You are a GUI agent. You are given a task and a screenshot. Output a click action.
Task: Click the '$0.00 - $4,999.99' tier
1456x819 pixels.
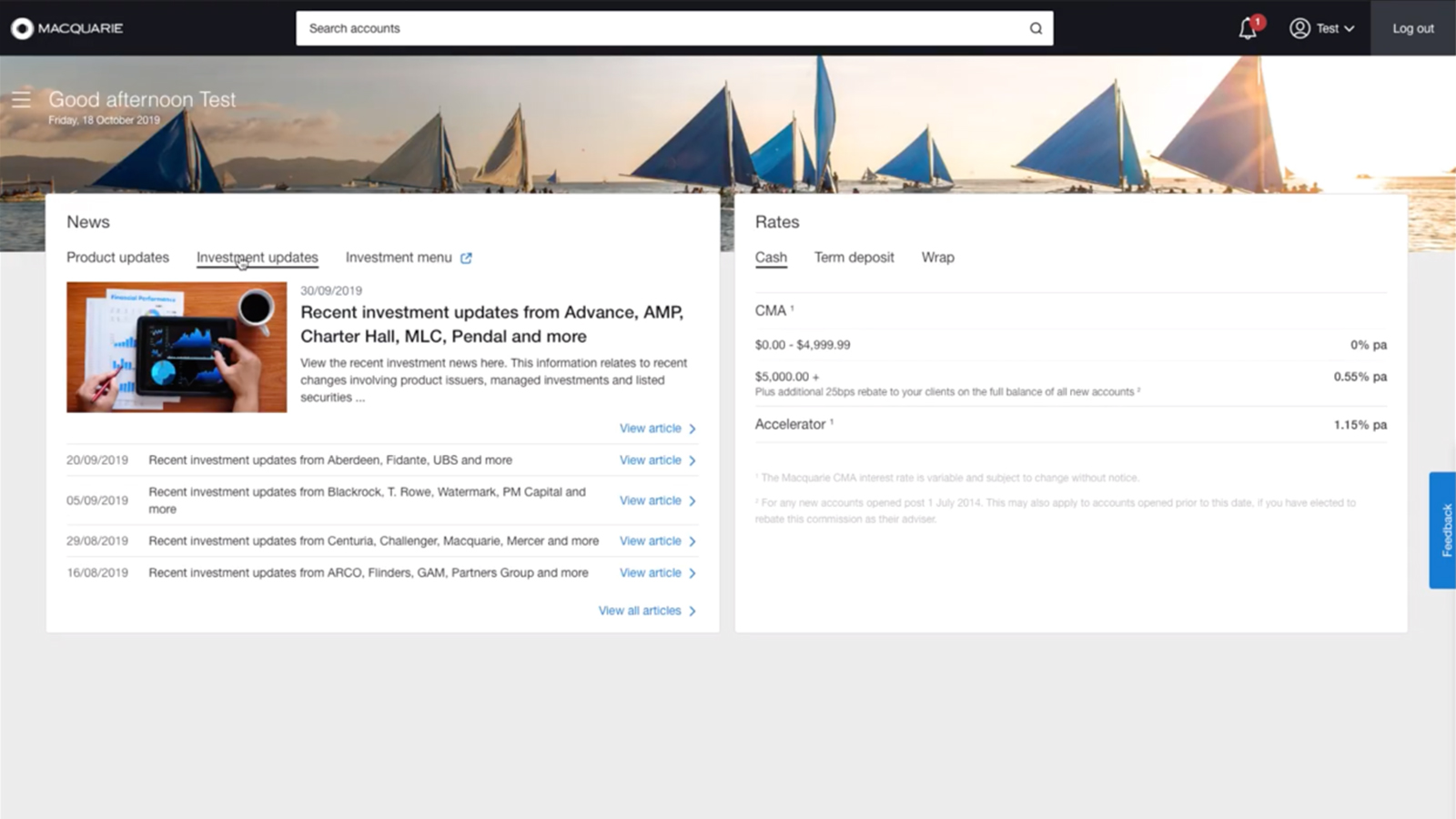(x=803, y=345)
